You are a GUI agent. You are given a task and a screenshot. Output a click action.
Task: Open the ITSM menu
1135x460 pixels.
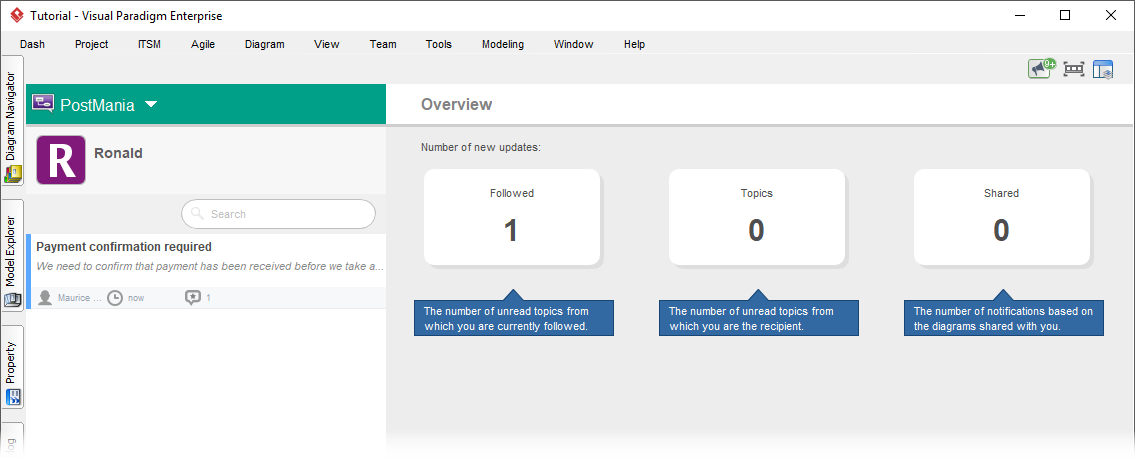coord(149,44)
